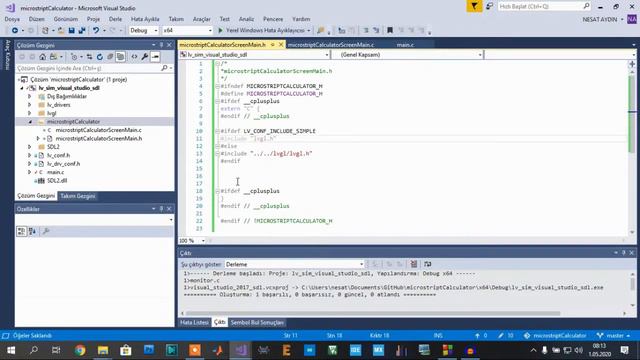Click Yerel Windows Hata Ayıklayıcısı button label
Screen dimensions: 640x360
[265, 31]
